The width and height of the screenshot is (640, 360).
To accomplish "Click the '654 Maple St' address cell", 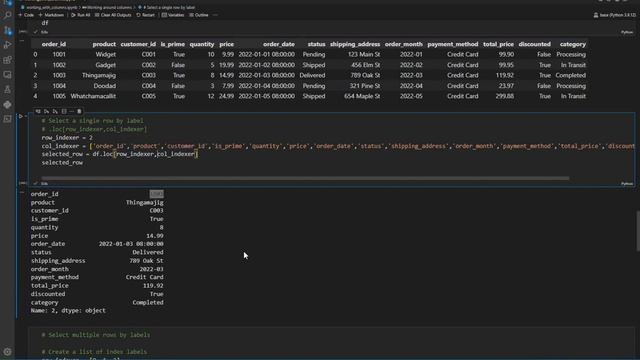I will 362,96.
